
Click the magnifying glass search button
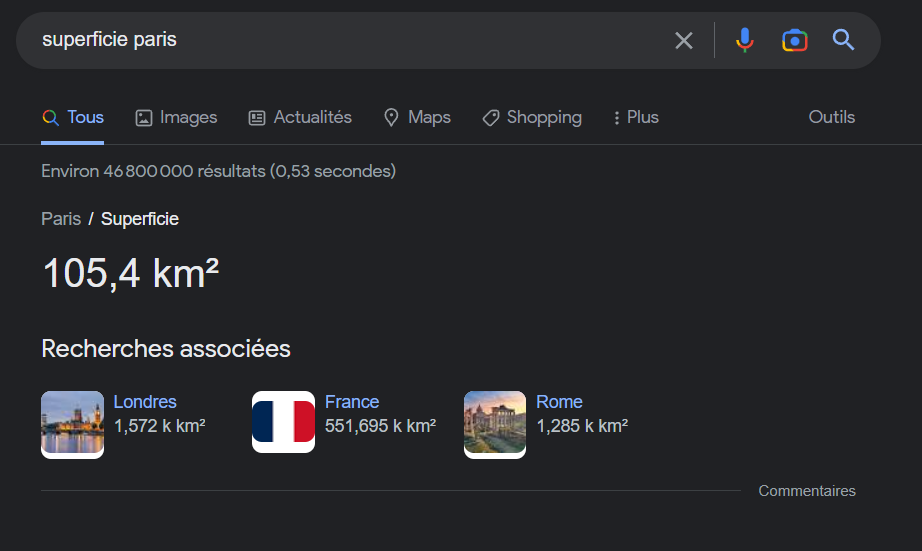coord(843,40)
